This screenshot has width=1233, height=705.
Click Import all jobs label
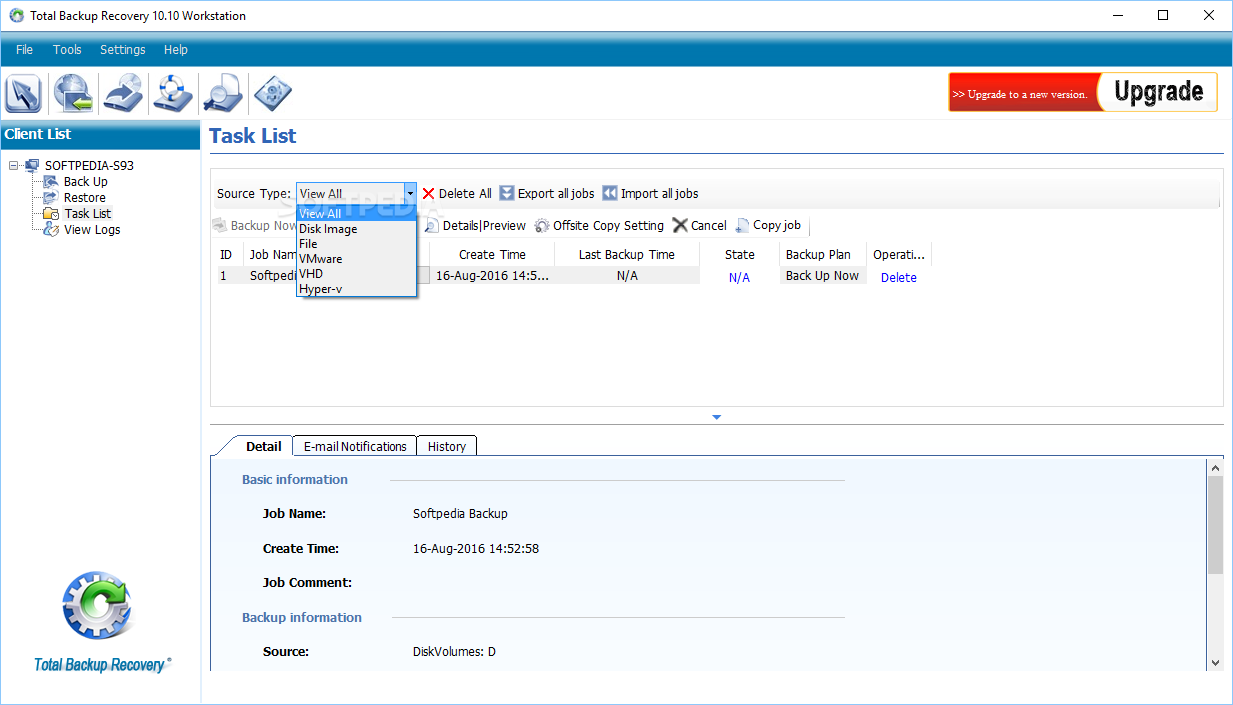pos(660,194)
